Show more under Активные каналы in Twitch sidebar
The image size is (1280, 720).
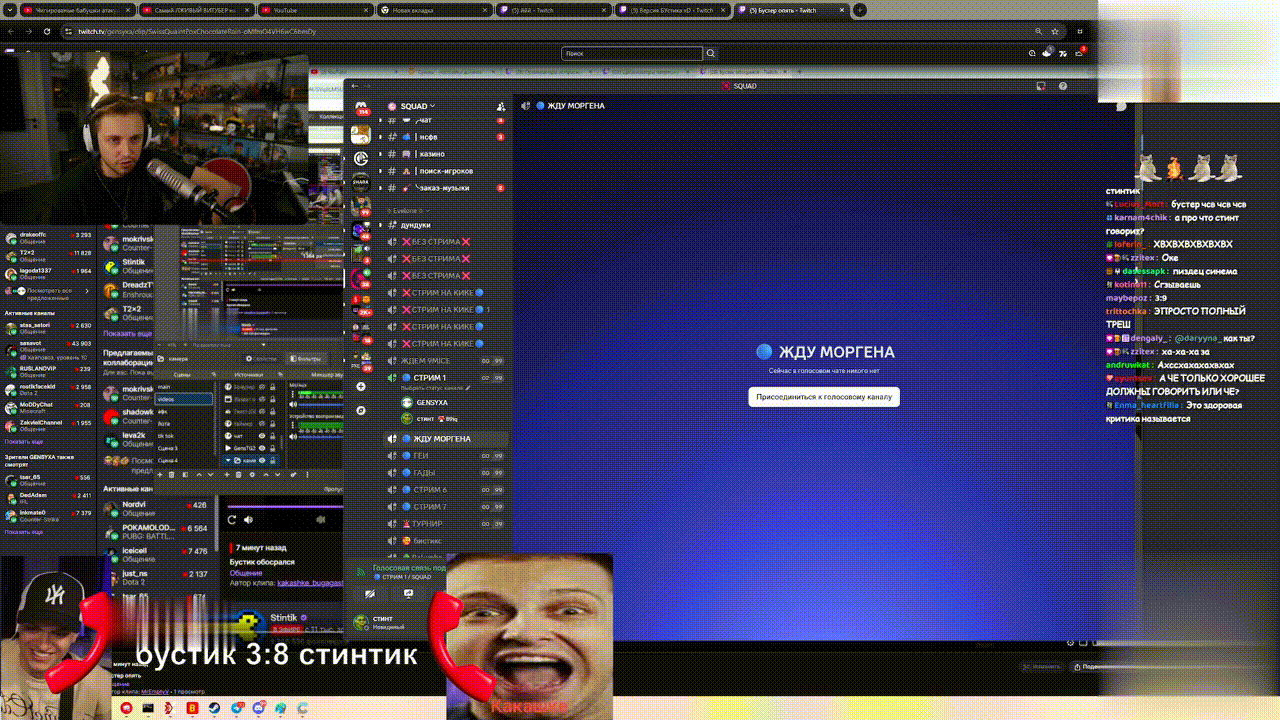coord(24,441)
